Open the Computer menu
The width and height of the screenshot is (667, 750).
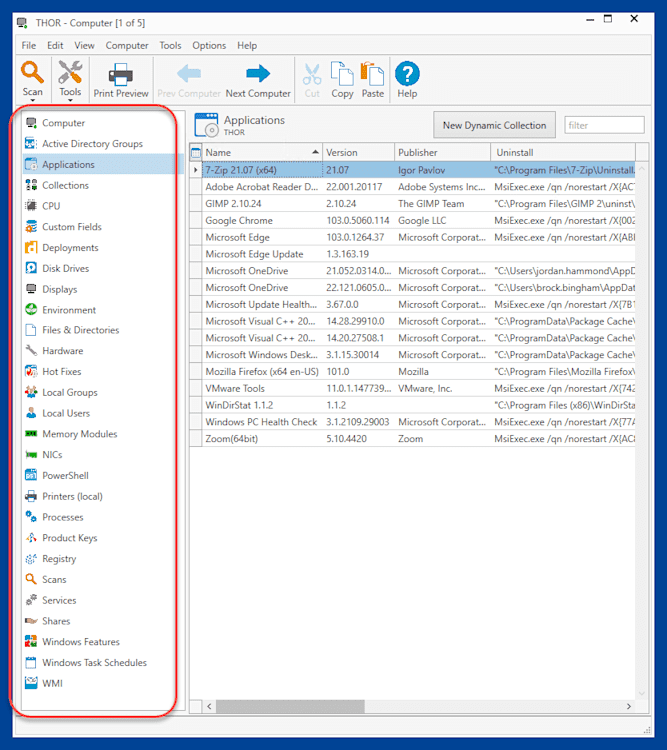pos(127,45)
